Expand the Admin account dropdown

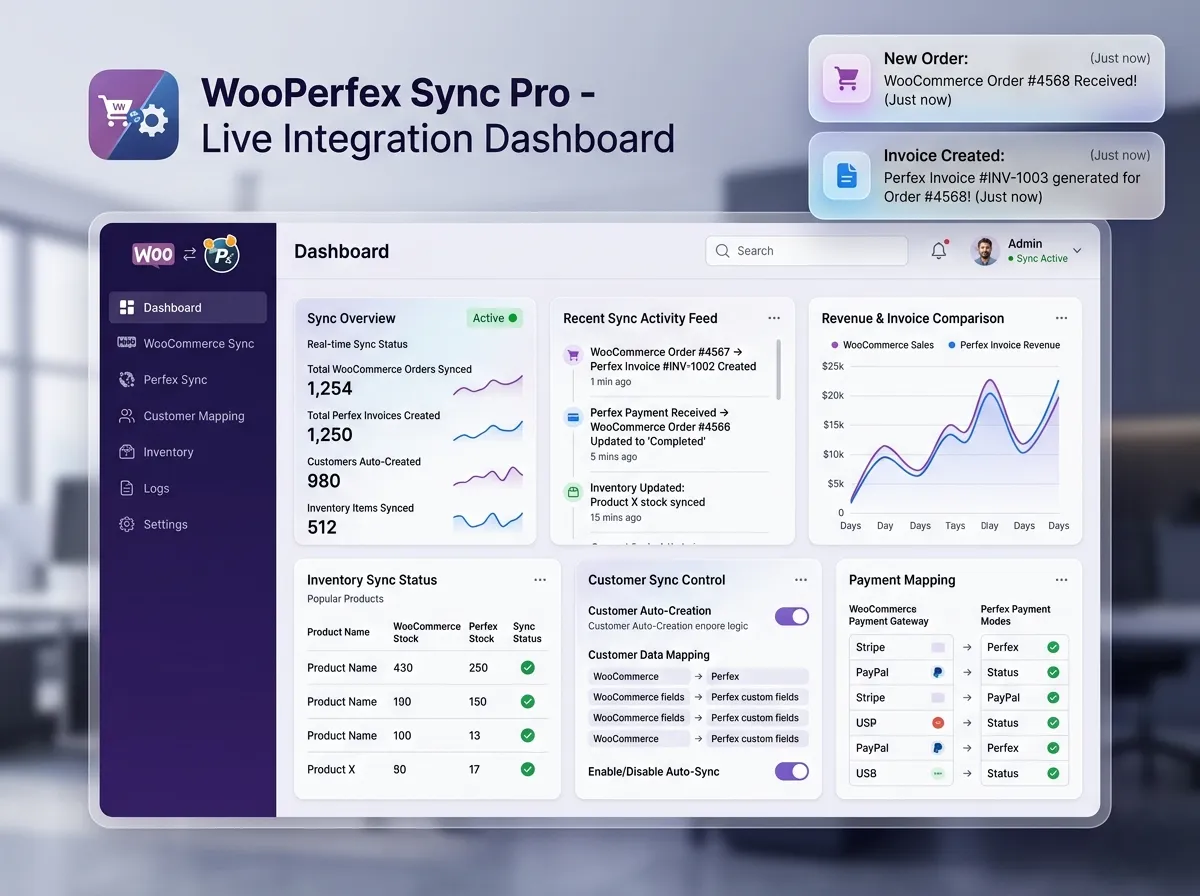click(x=1076, y=250)
